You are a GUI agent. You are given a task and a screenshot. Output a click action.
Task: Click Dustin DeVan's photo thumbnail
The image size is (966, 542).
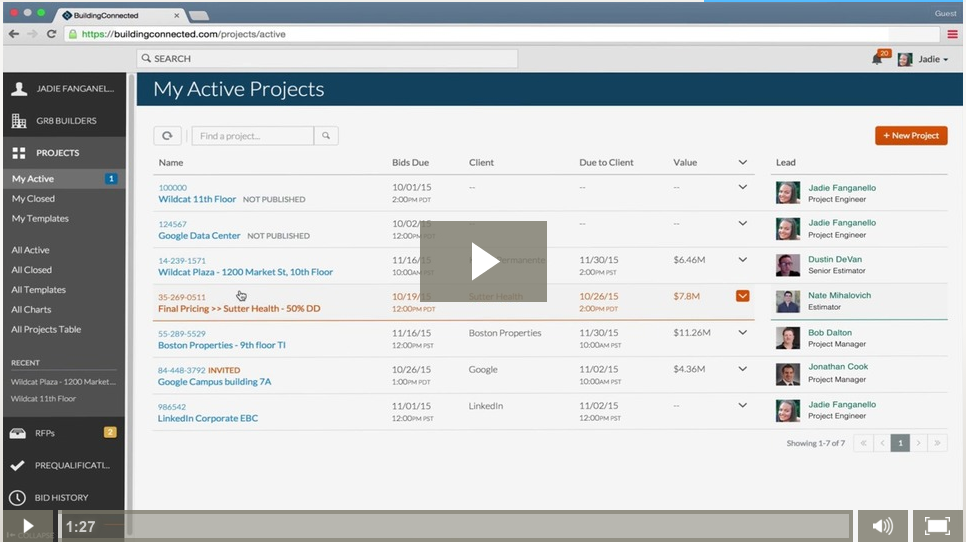click(x=788, y=265)
